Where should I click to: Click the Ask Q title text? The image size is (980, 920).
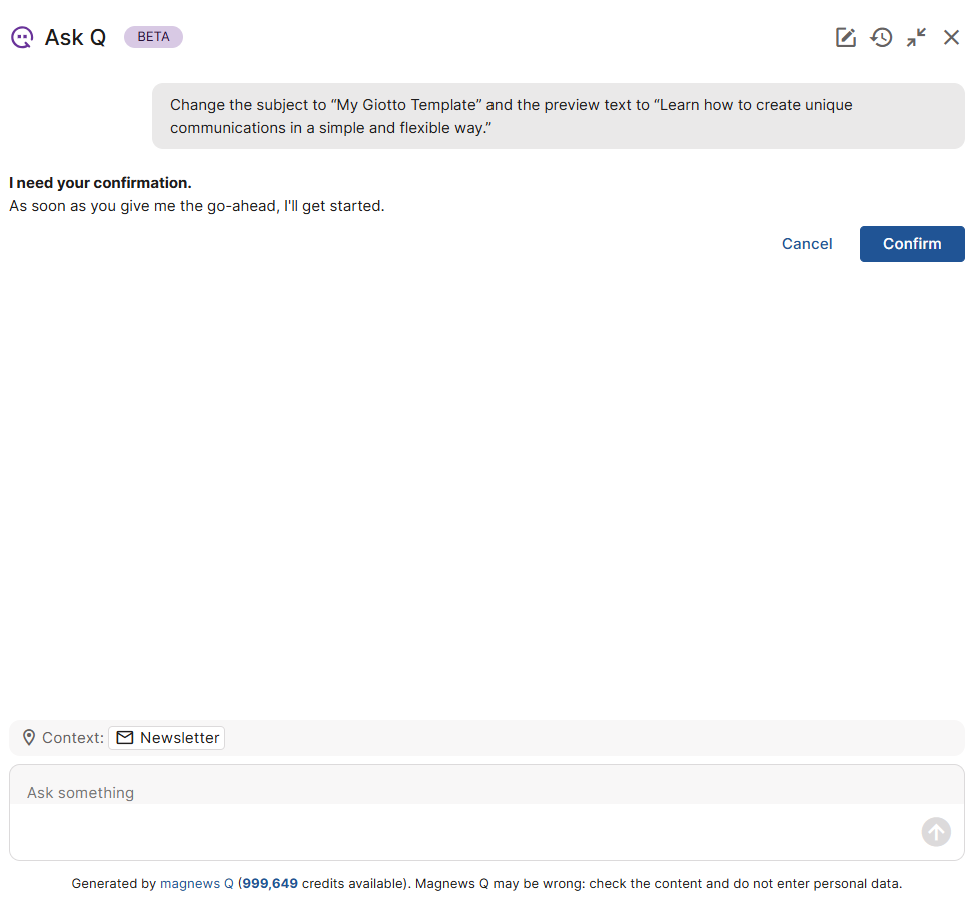pos(75,38)
